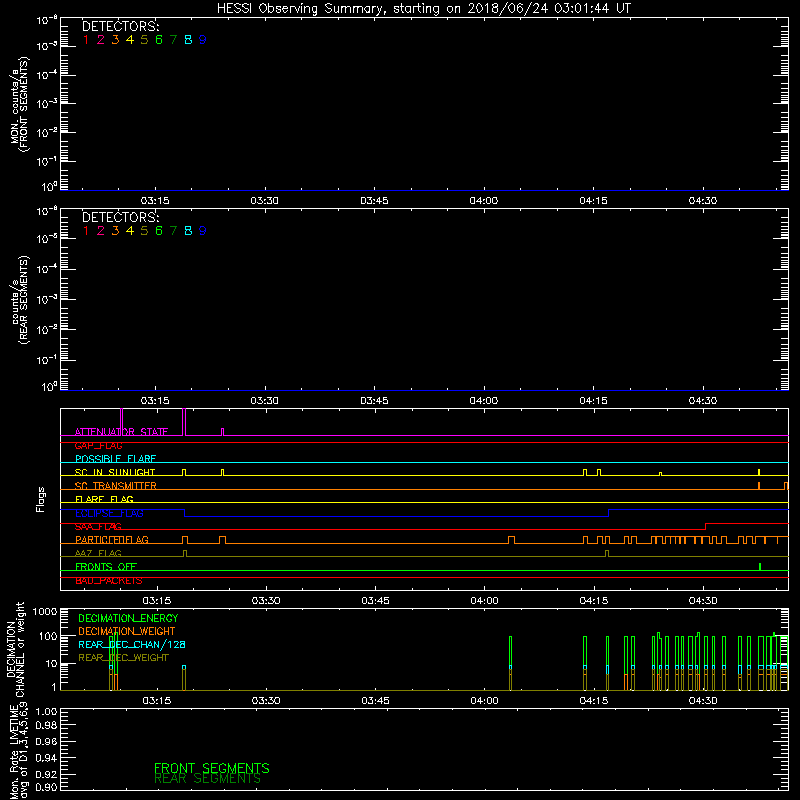Click the MON. counts/s (FRONT SEGMENTS) axis title
Image resolution: width=800 pixels, height=800 pixels.
20,105
